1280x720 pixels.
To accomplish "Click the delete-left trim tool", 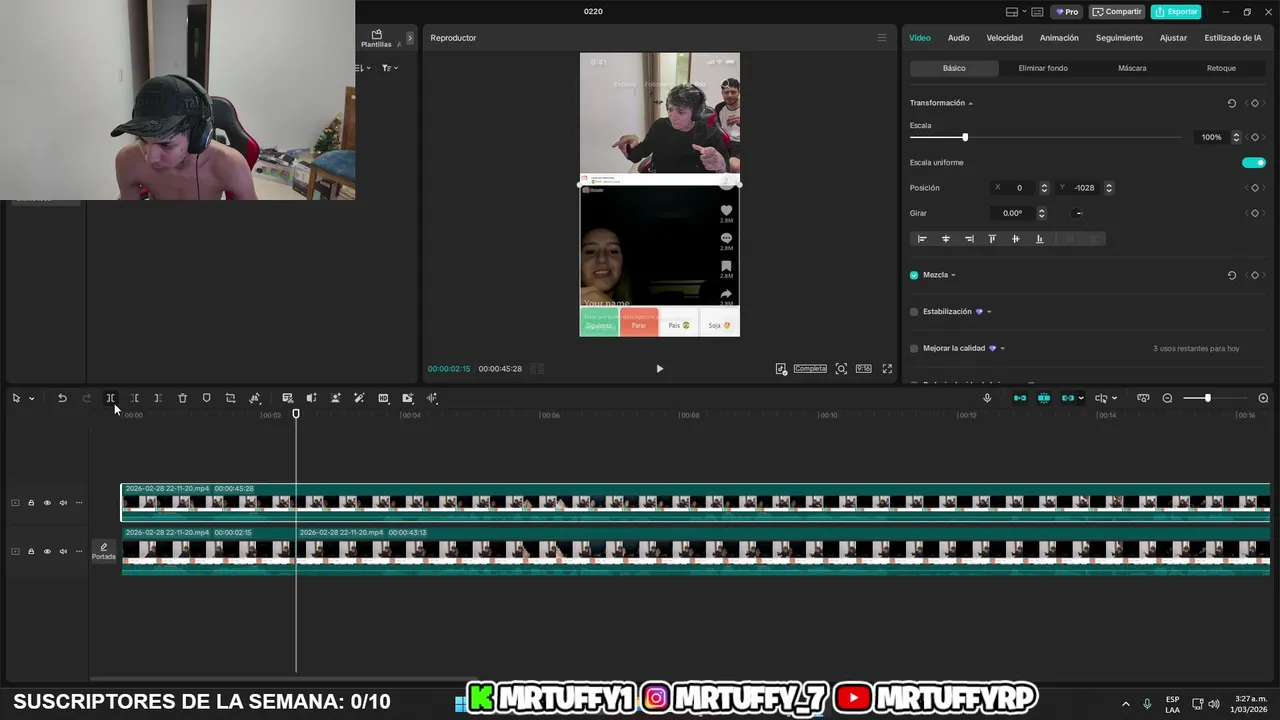I will pos(135,398).
